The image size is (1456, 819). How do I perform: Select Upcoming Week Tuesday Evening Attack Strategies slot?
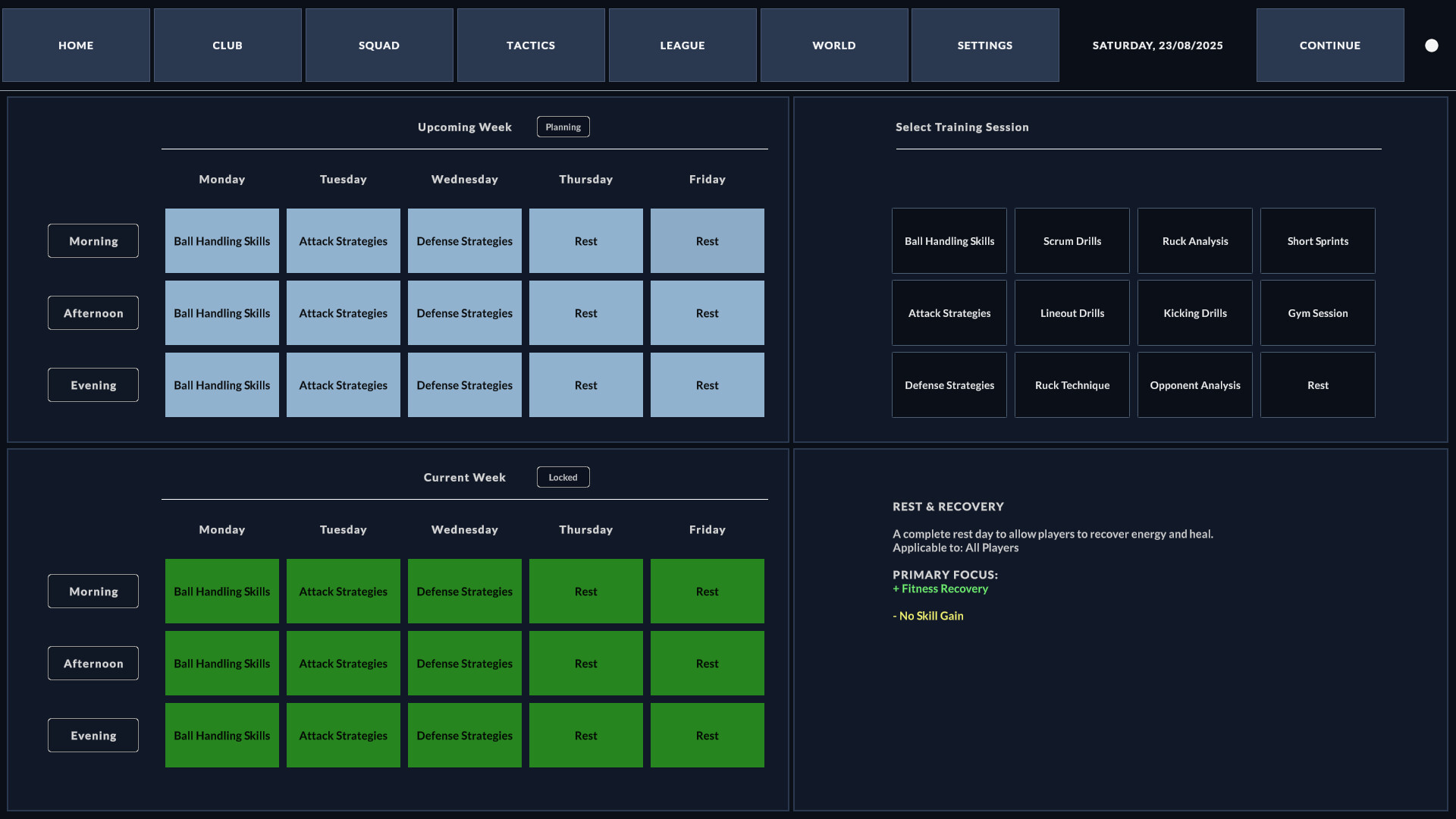pos(344,385)
